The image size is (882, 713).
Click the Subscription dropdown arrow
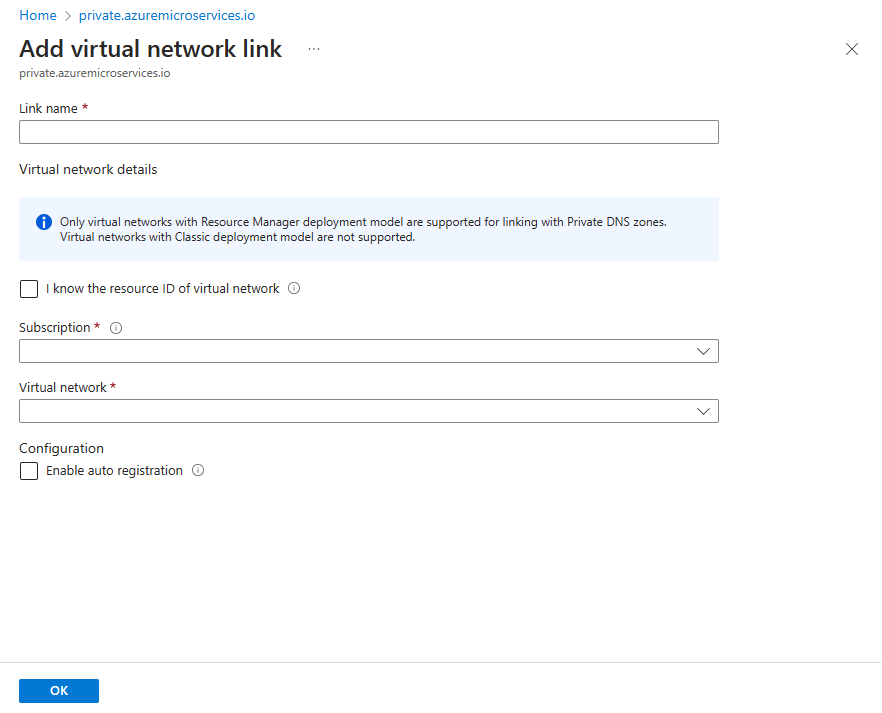703,351
